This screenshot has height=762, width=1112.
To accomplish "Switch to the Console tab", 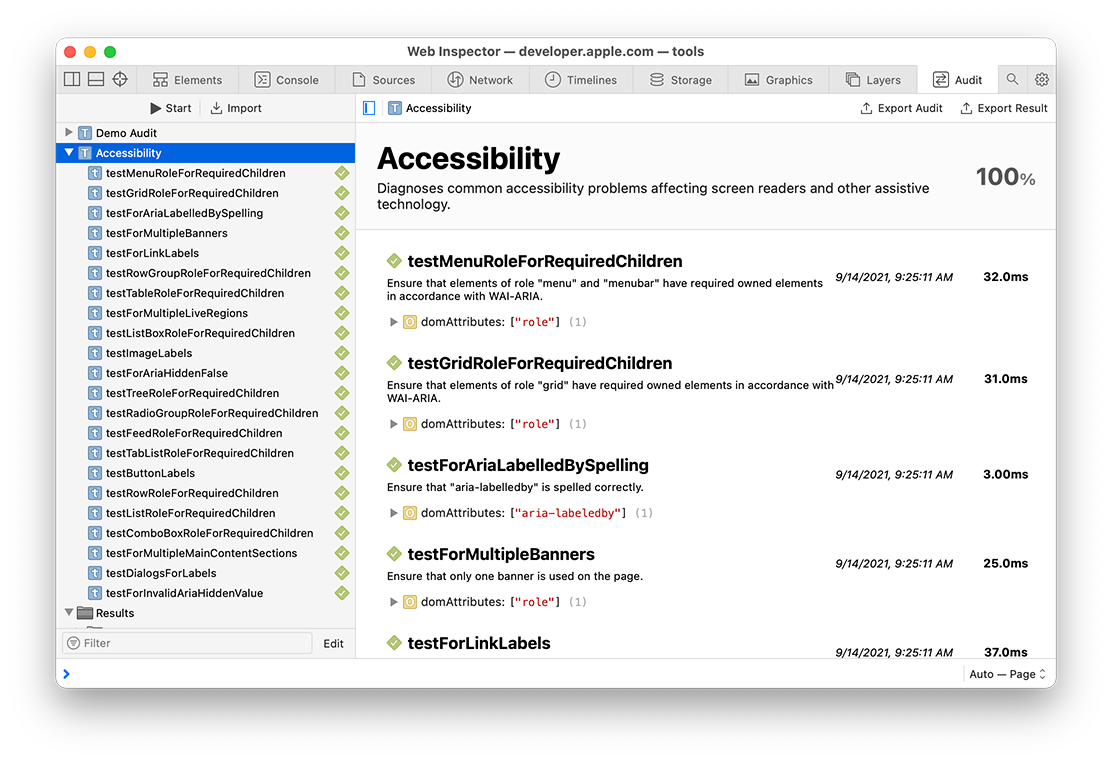I will click(286, 80).
